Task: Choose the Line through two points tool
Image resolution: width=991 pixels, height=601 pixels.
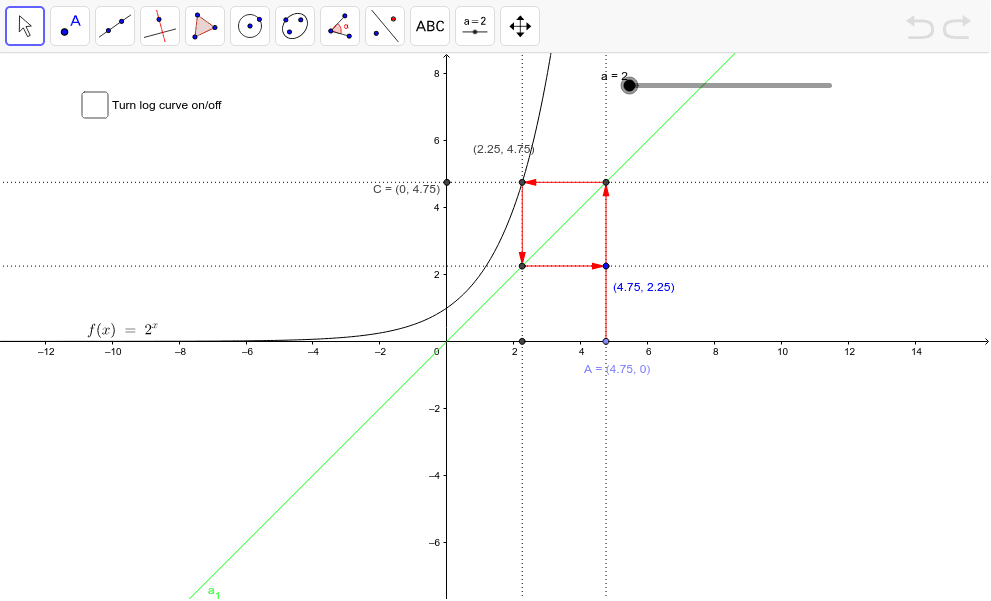Action: click(x=115, y=26)
